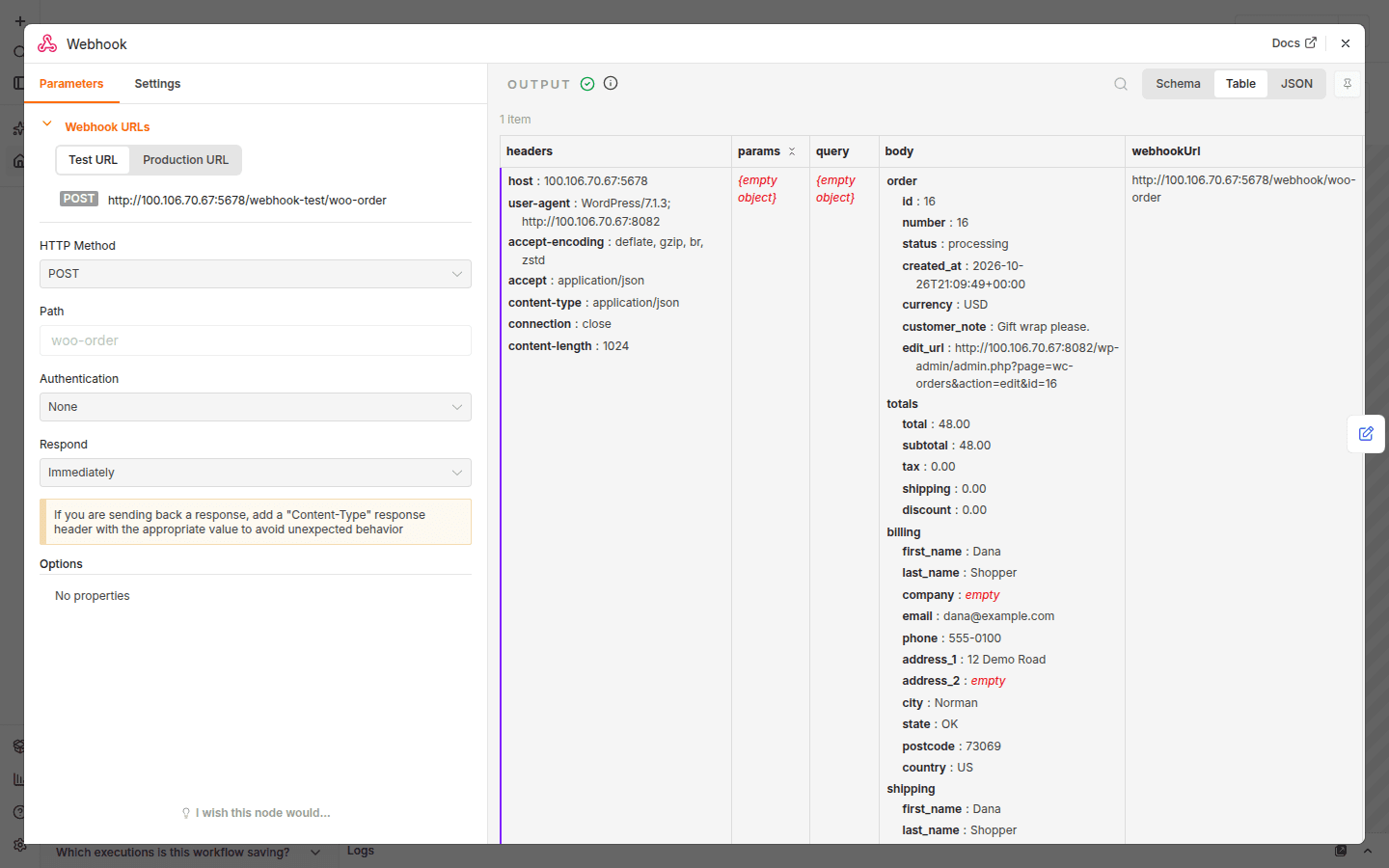Collapse the params column
The height and width of the screenshot is (868, 1389).
[792, 151]
